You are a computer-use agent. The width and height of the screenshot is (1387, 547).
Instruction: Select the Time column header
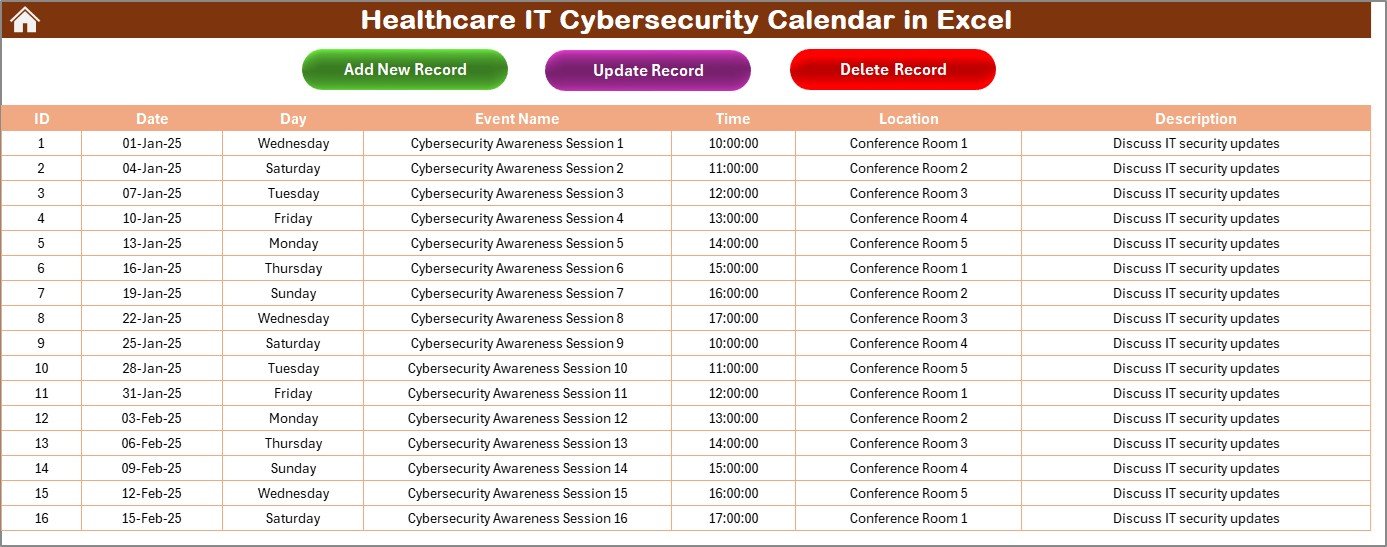[x=733, y=119]
